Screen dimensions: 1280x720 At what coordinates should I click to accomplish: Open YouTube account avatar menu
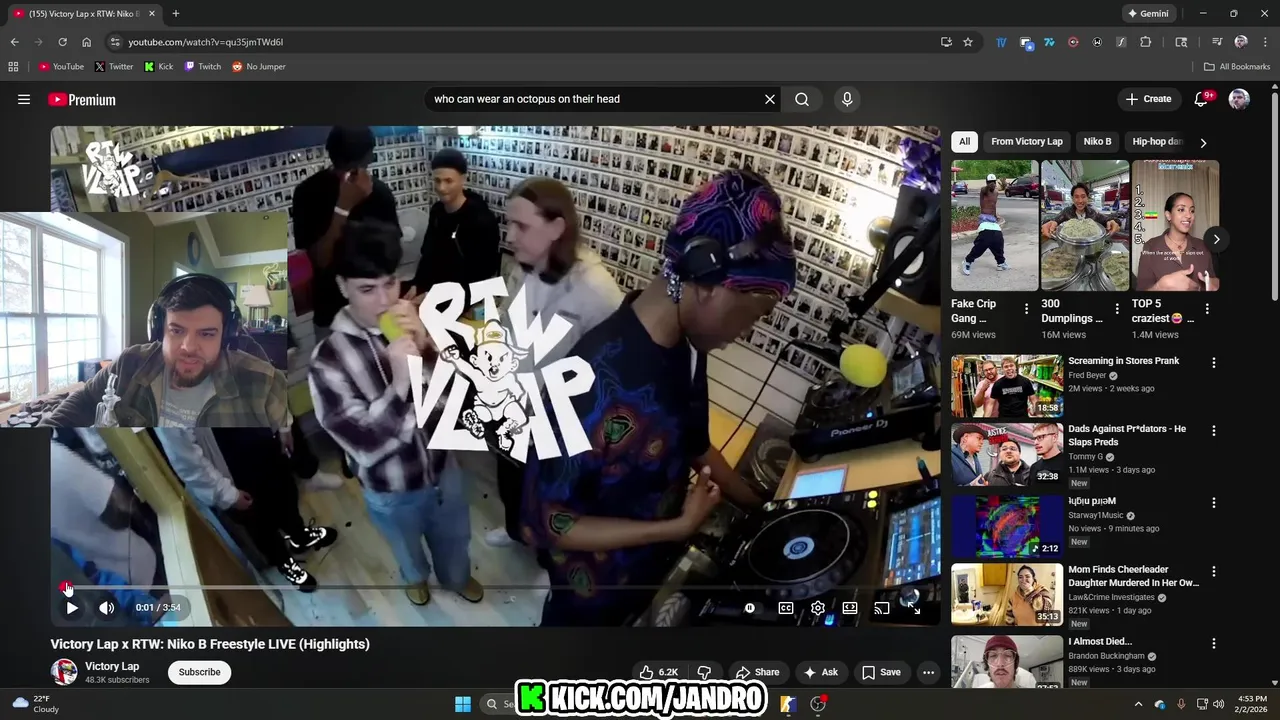pyautogui.click(x=1239, y=99)
